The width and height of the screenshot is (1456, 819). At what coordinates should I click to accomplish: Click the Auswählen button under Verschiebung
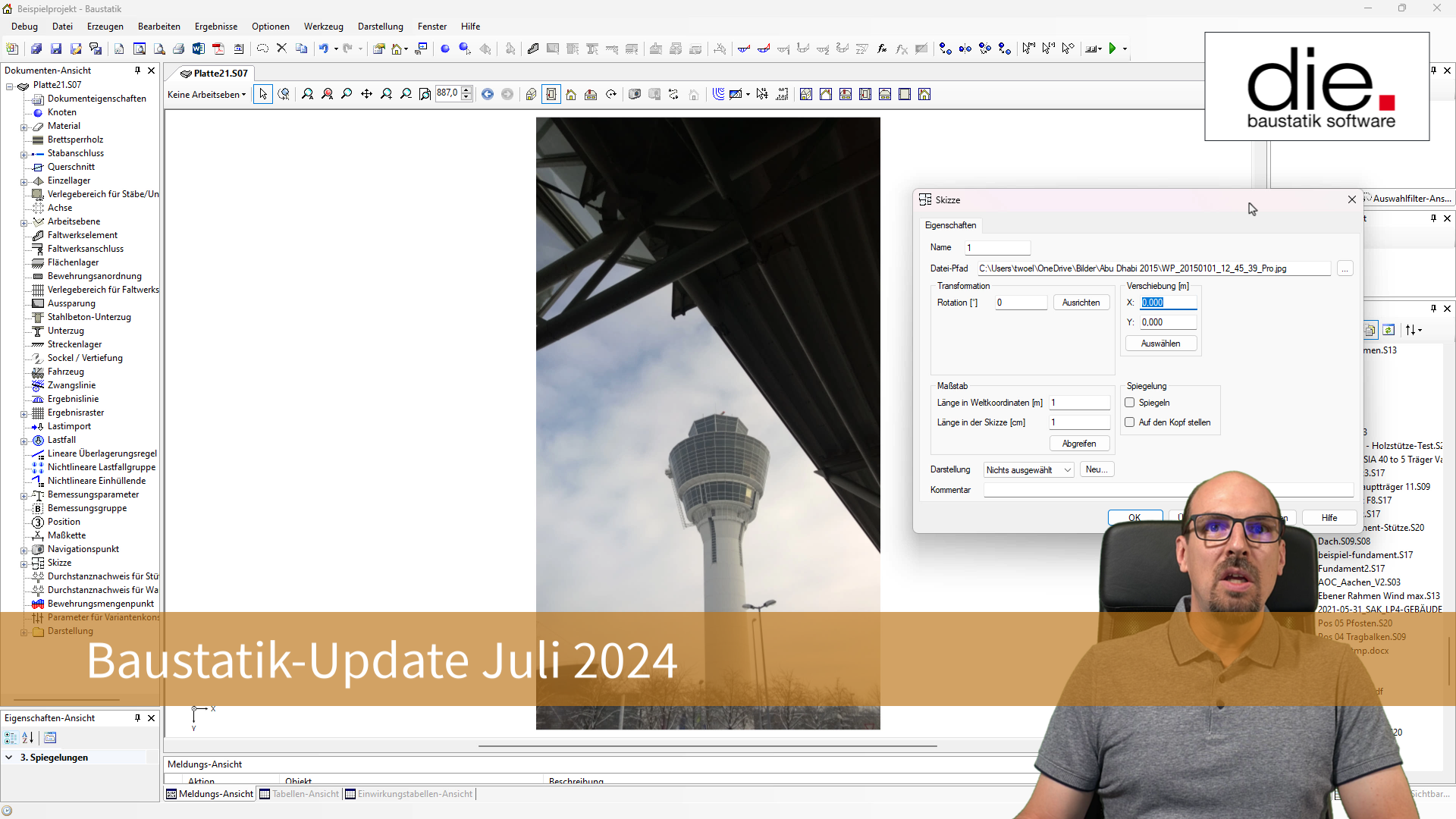1160,344
